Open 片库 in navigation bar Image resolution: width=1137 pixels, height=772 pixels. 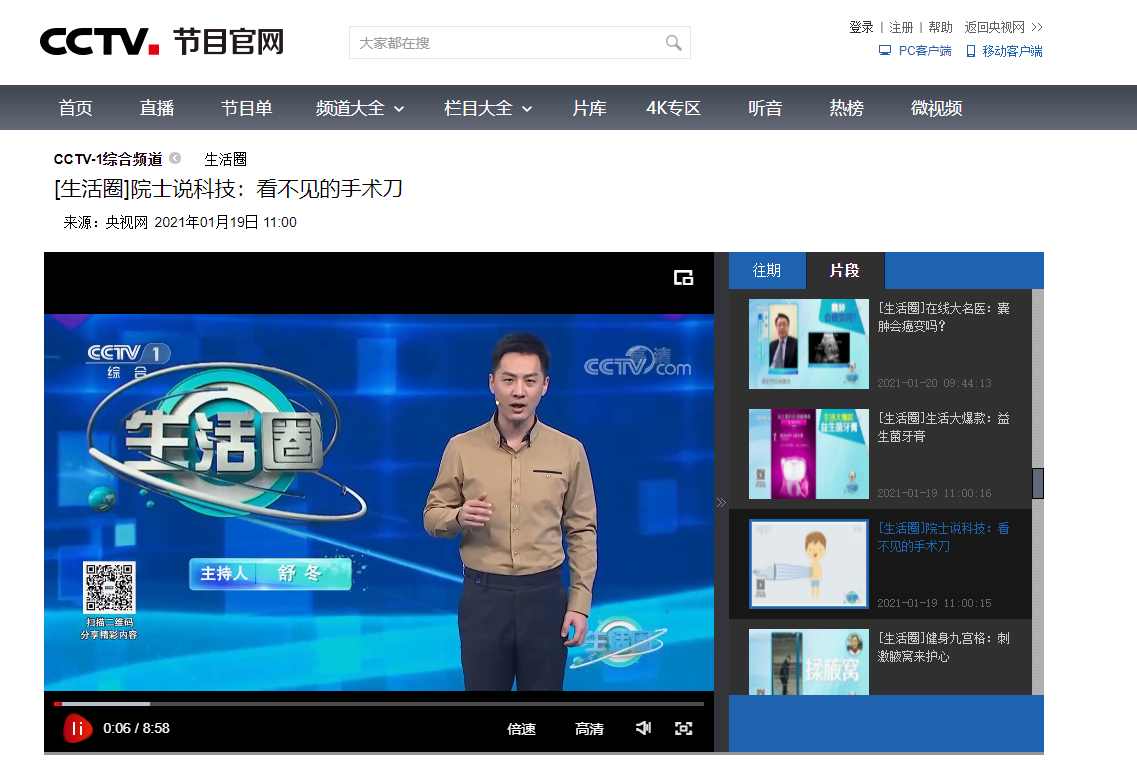click(590, 108)
